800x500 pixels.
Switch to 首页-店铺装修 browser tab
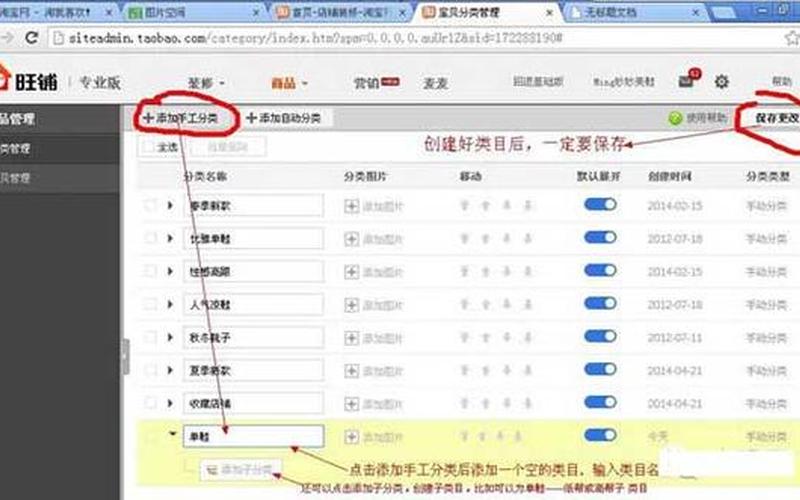point(341,12)
